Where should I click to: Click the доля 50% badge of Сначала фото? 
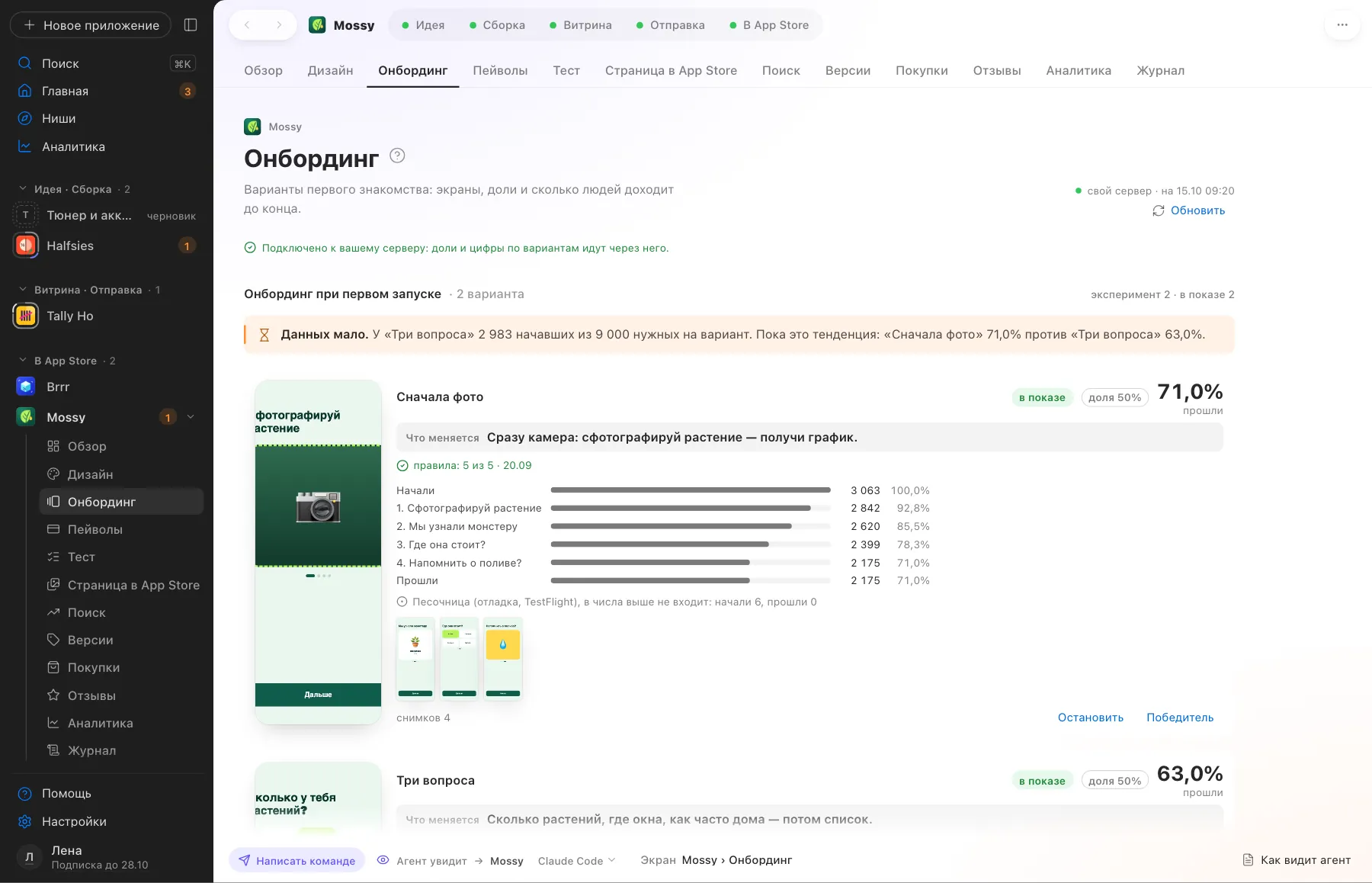point(1114,397)
